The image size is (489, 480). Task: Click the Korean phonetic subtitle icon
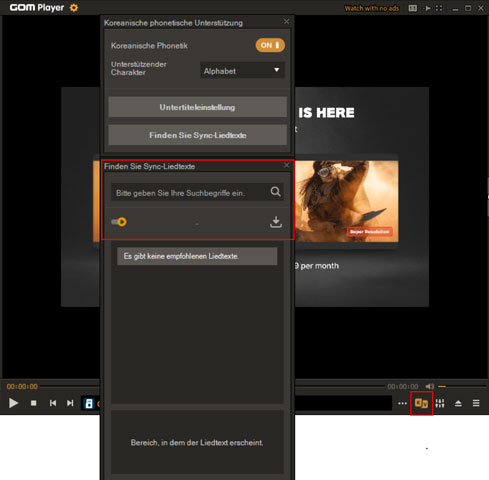[421, 403]
